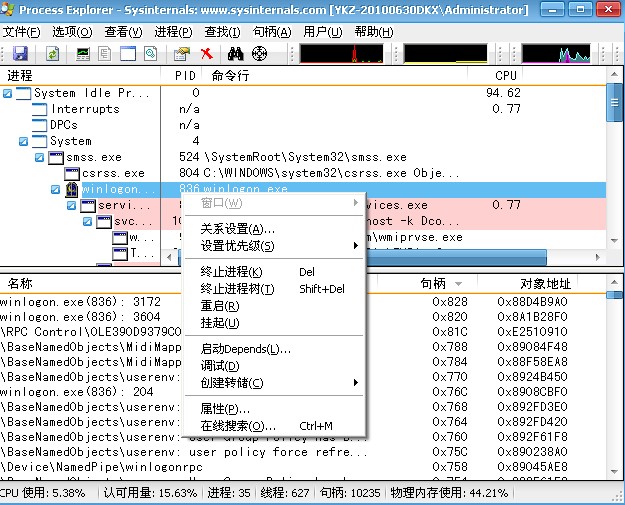Open the 查找(I) menu
The image size is (625, 505).
222,31
